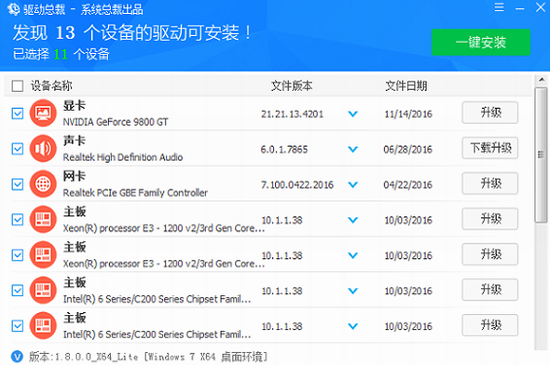The width and height of the screenshot is (550, 365).
Task: Toggle the select-all checkbox beside 设备名称
Action: pos(18,86)
